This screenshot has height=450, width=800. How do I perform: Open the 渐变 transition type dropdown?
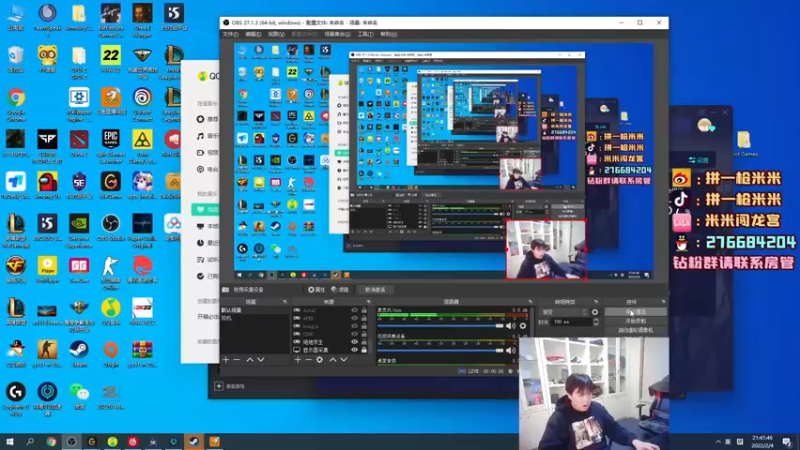(564, 312)
